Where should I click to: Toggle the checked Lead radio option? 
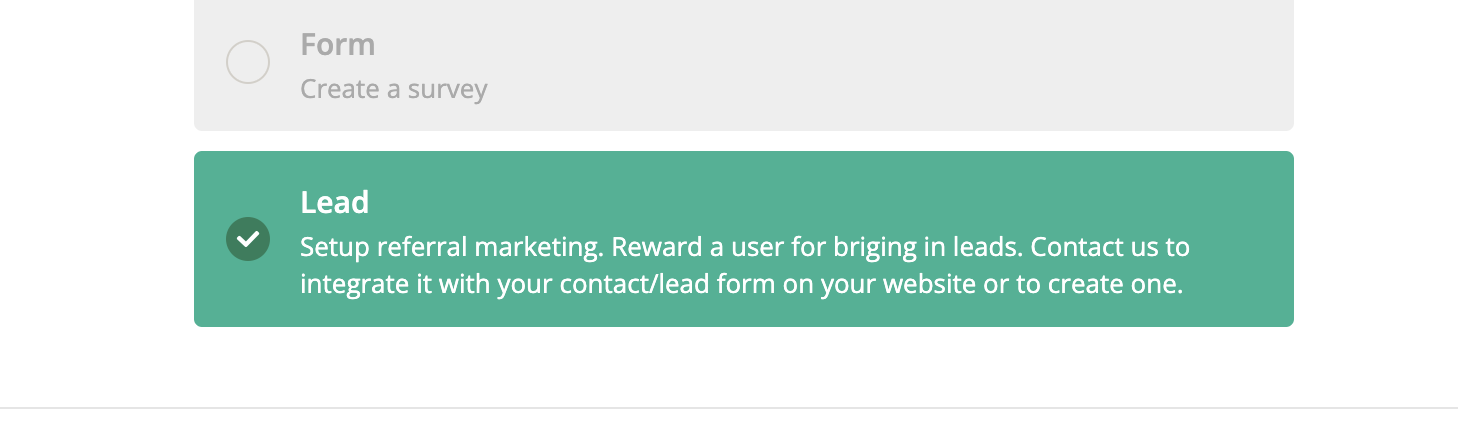[248, 239]
